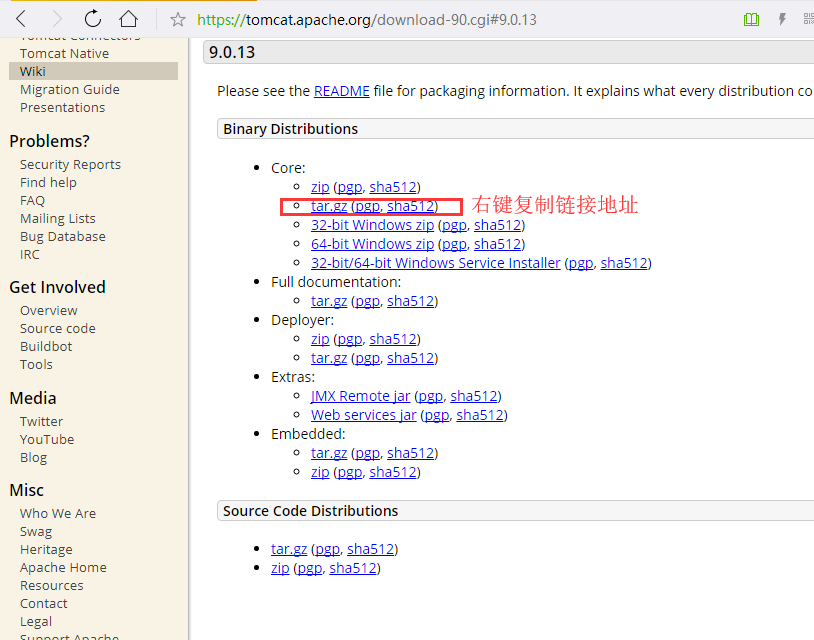
Task: Open Bug Database link
Action: pyautogui.click(x=63, y=237)
